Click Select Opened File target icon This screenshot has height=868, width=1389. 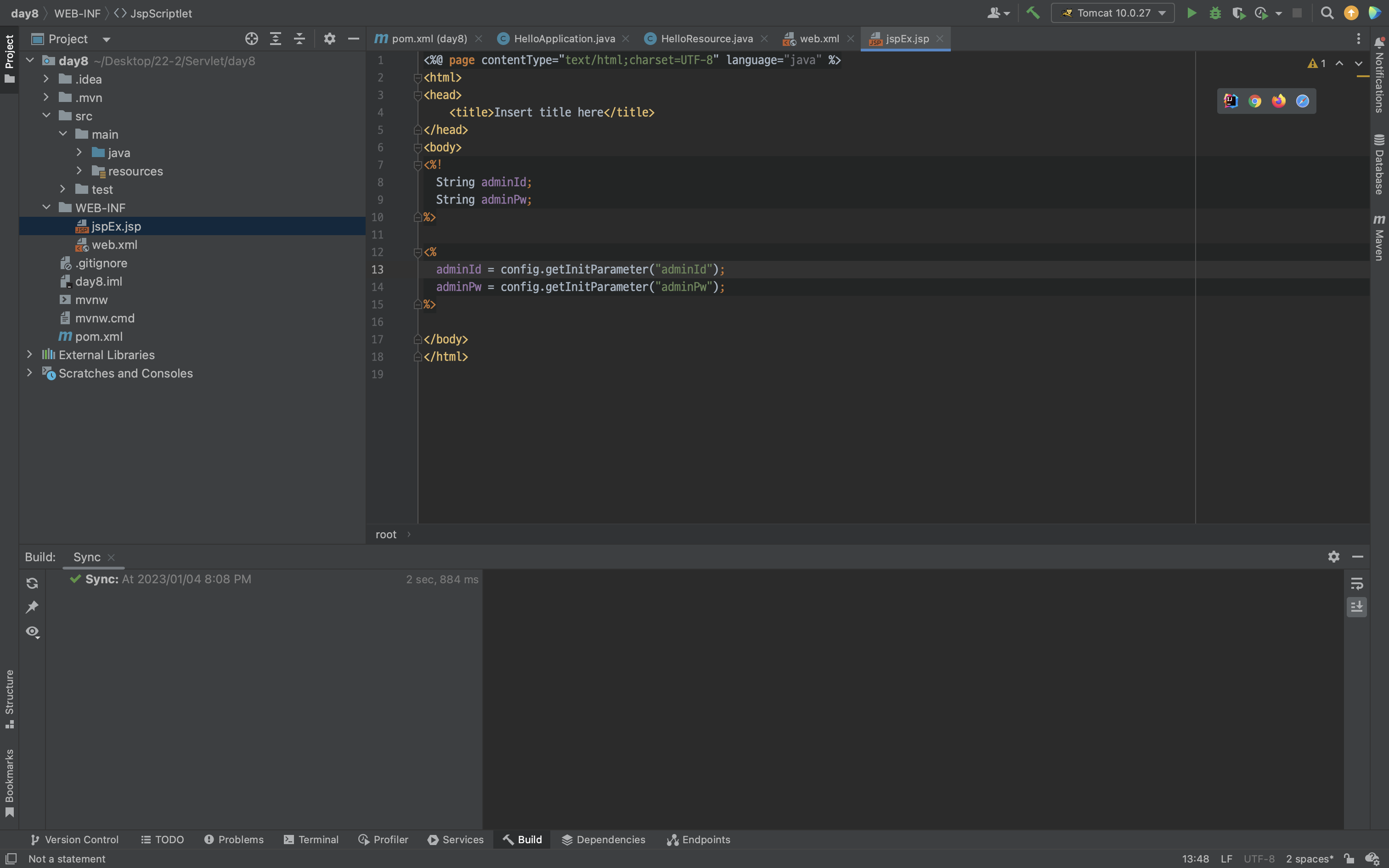251,39
